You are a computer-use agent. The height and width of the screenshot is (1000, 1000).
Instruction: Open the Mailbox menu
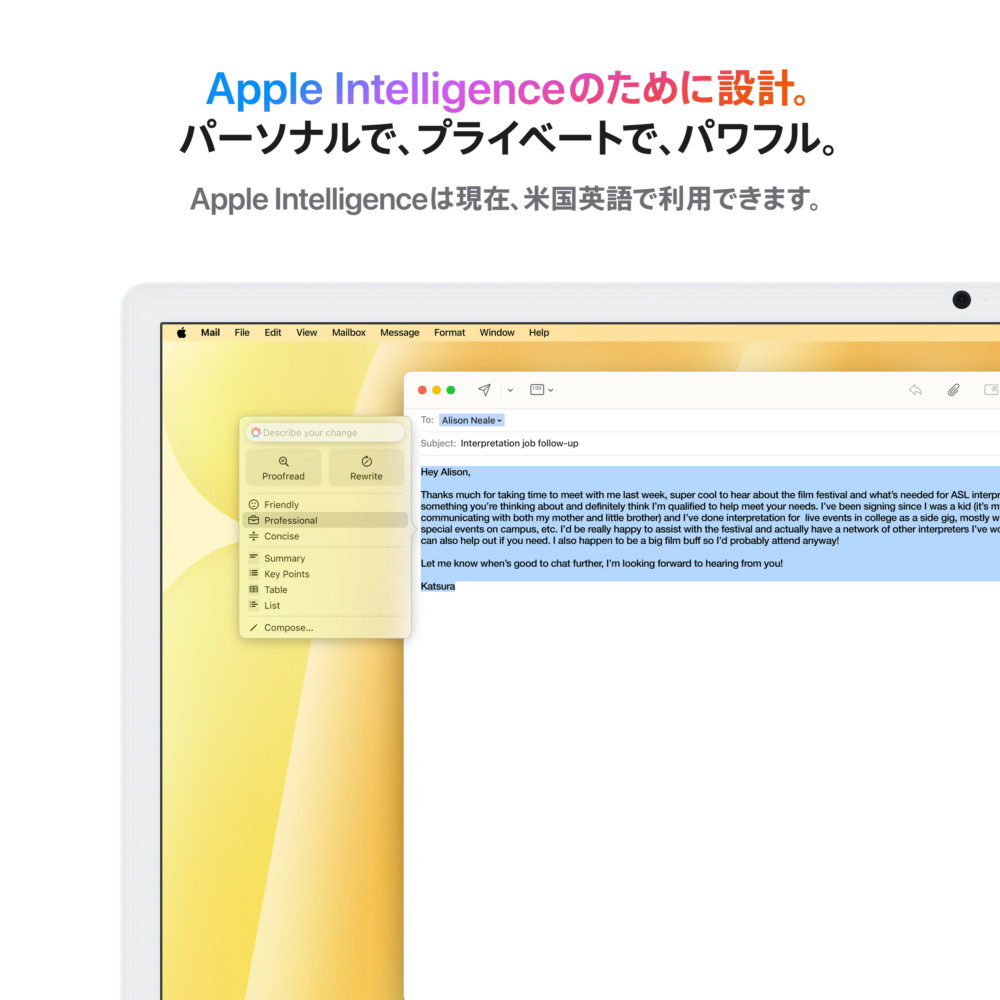(x=348, y=332)
